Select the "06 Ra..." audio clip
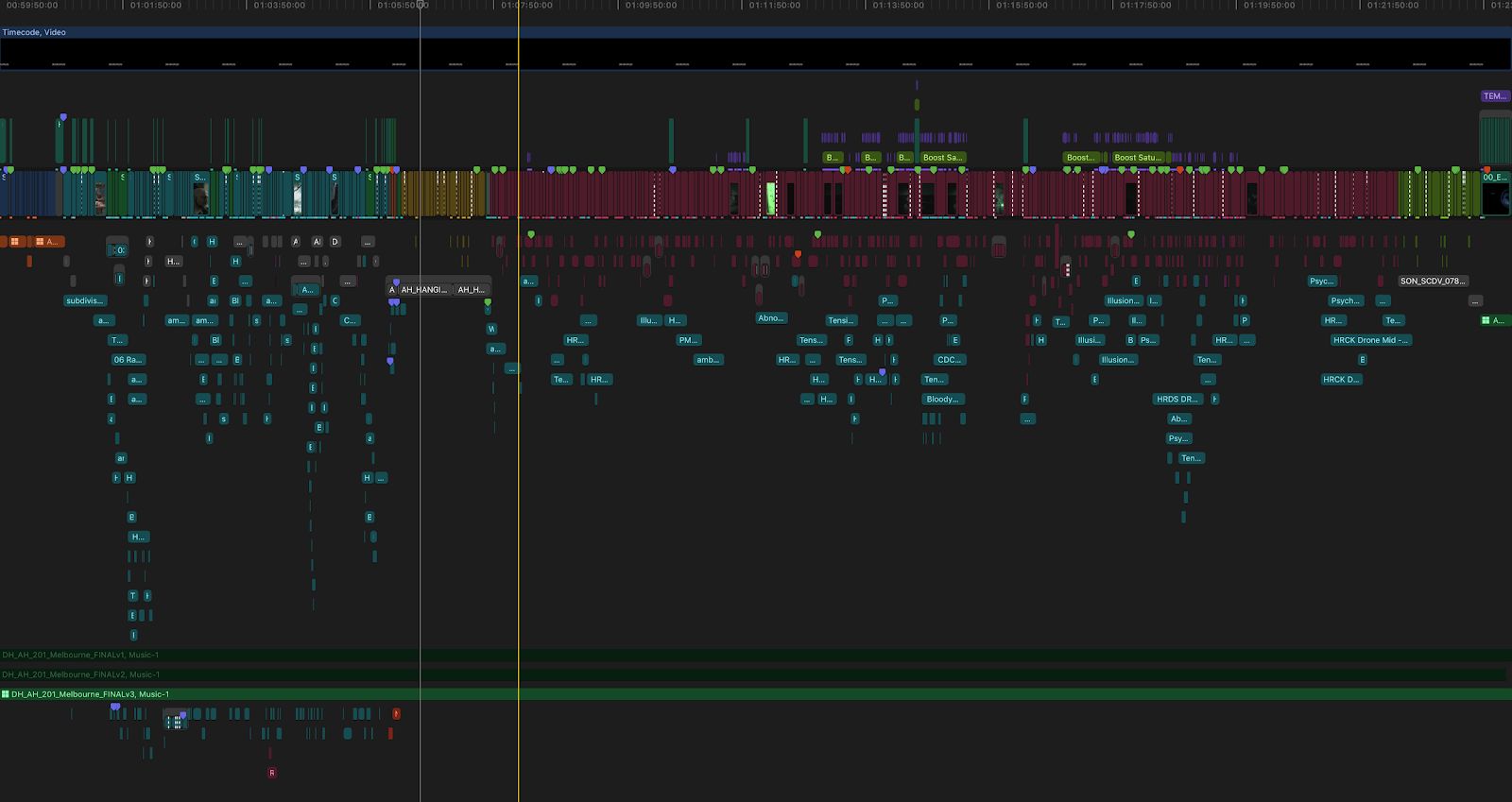This screenshot has width=1512, height=802. [x=128, y=360]
